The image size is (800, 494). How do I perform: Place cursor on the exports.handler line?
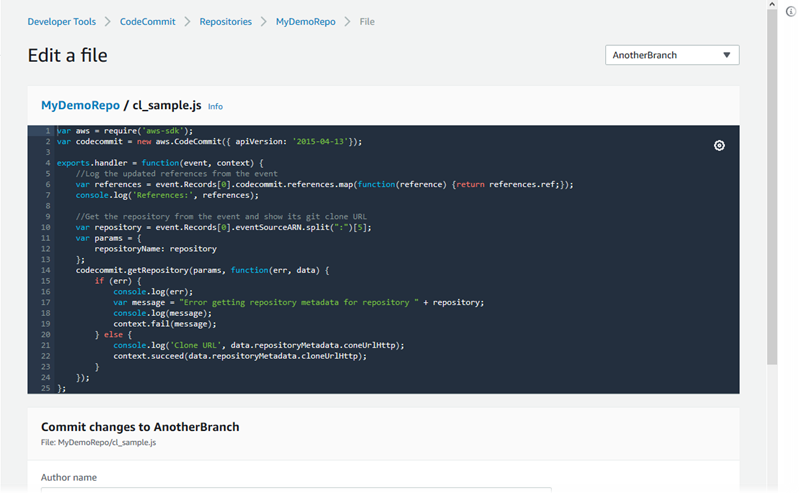(x=160, y=163)
